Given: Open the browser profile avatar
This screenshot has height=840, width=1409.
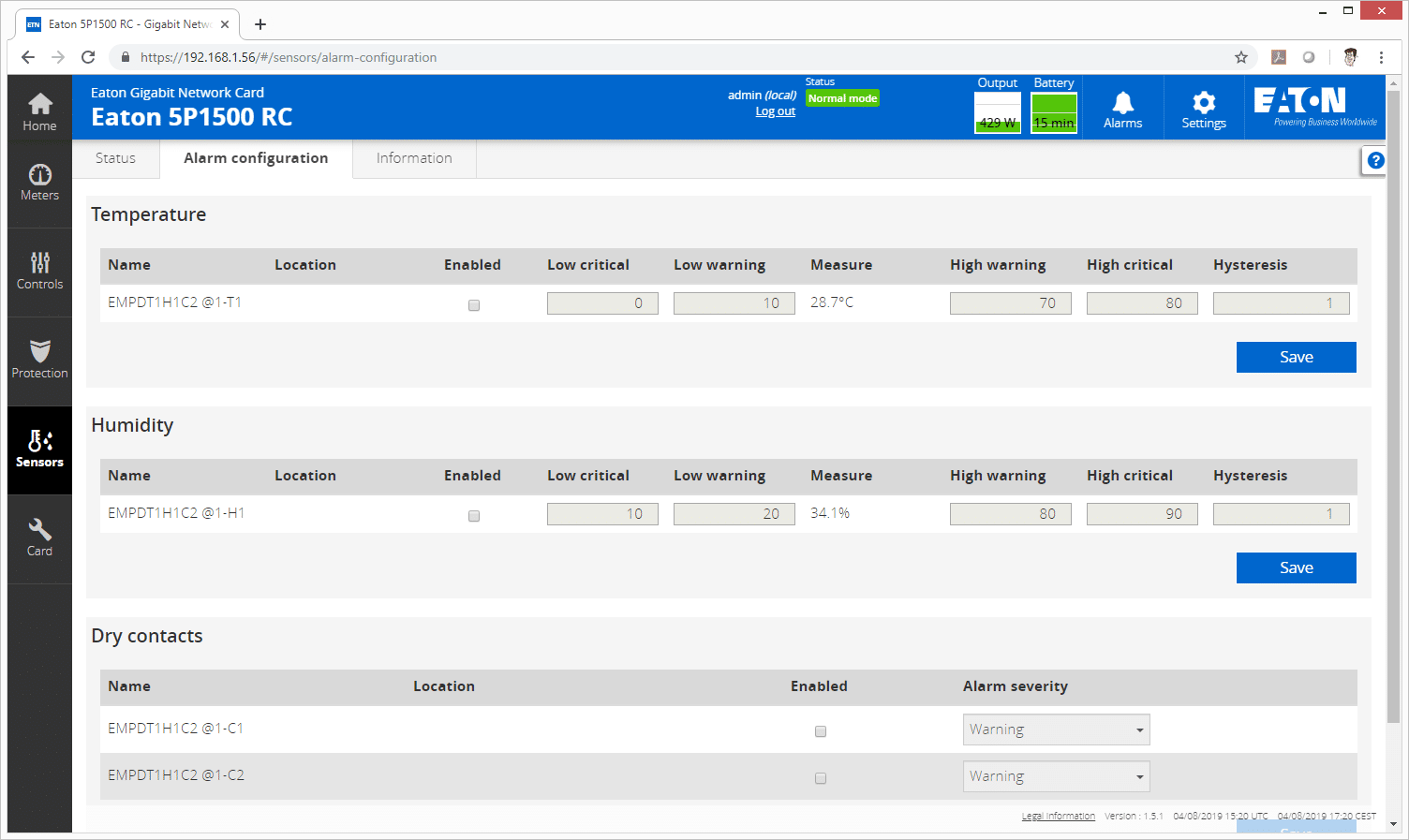Looking at the screenshot, I should (1350, 57).
